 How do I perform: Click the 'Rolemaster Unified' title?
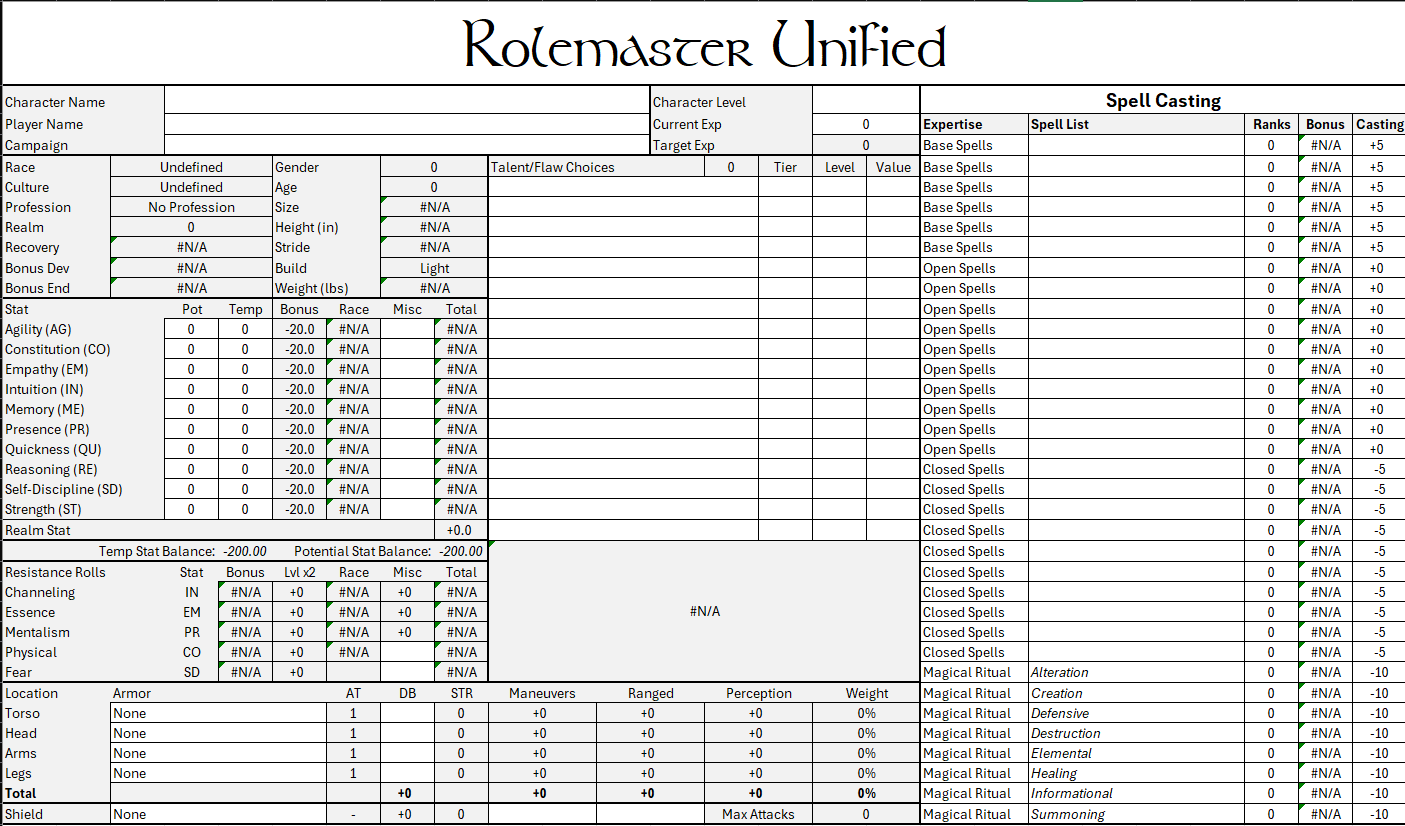click(x=705, y=45)
